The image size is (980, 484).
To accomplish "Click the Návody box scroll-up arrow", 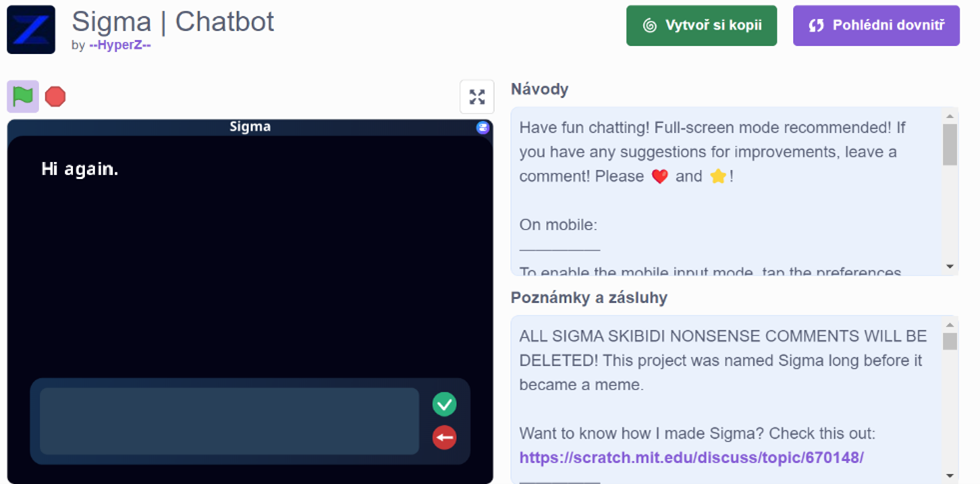I will (950, 116).
